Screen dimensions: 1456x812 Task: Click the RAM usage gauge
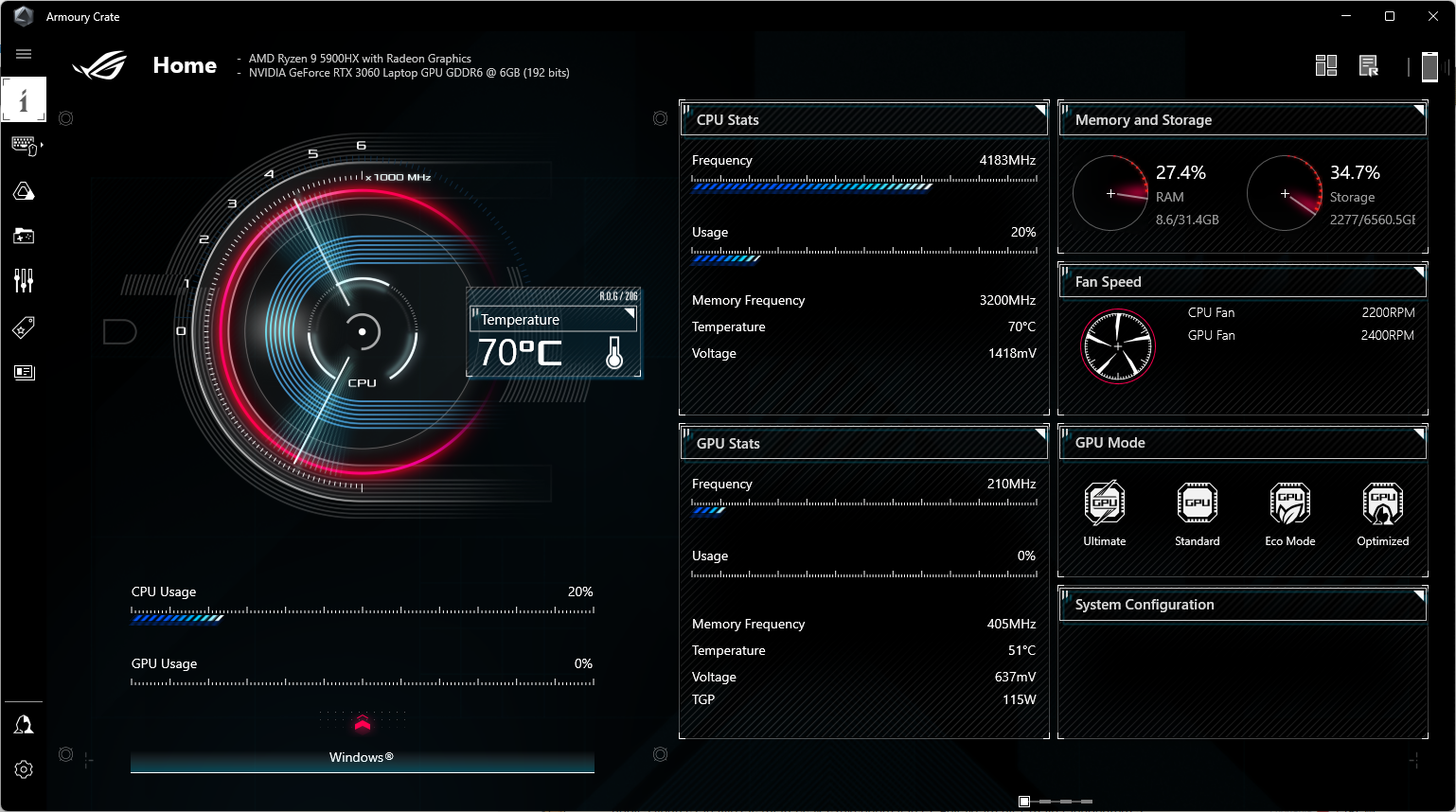click(1110, 193)
